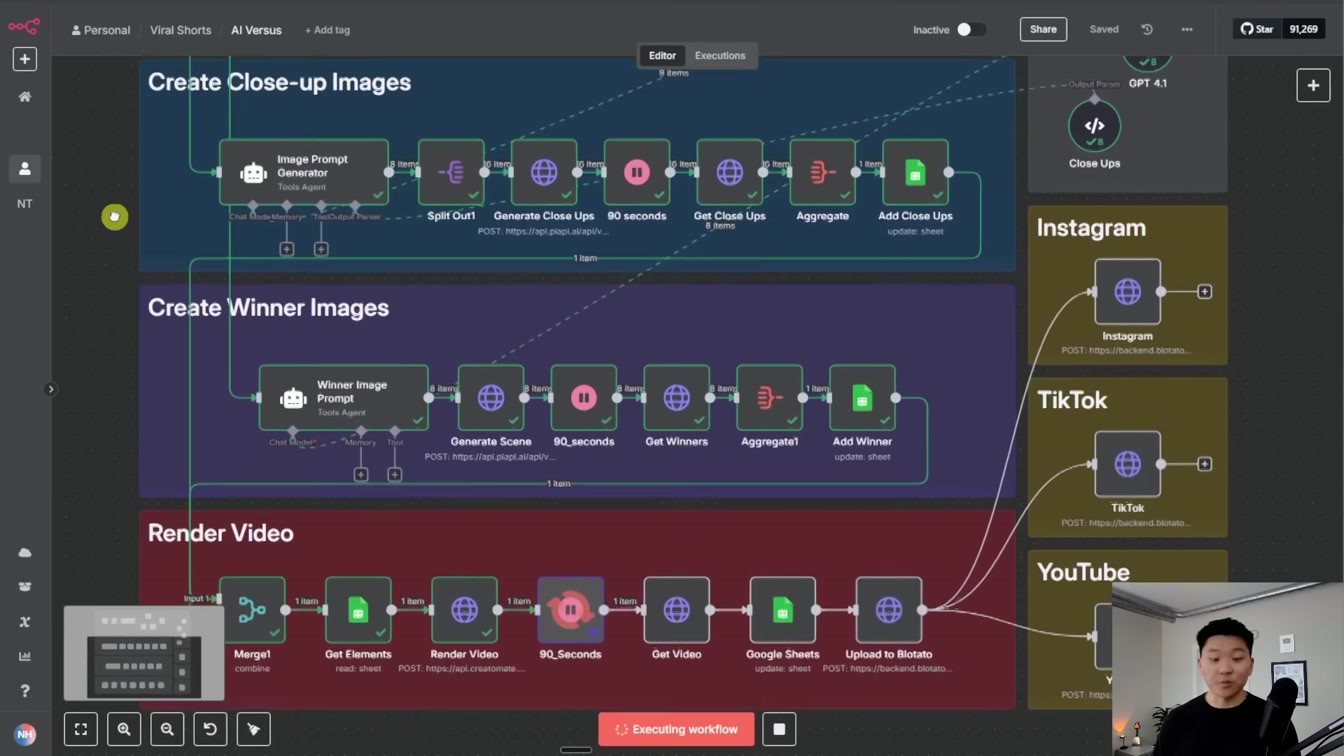Open the Render Video node
Screen dimensions: 1344x756
pos(464,610)
